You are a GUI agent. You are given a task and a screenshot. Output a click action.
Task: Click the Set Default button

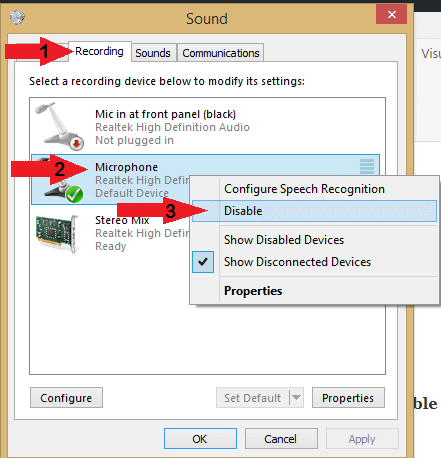[253, 398]
